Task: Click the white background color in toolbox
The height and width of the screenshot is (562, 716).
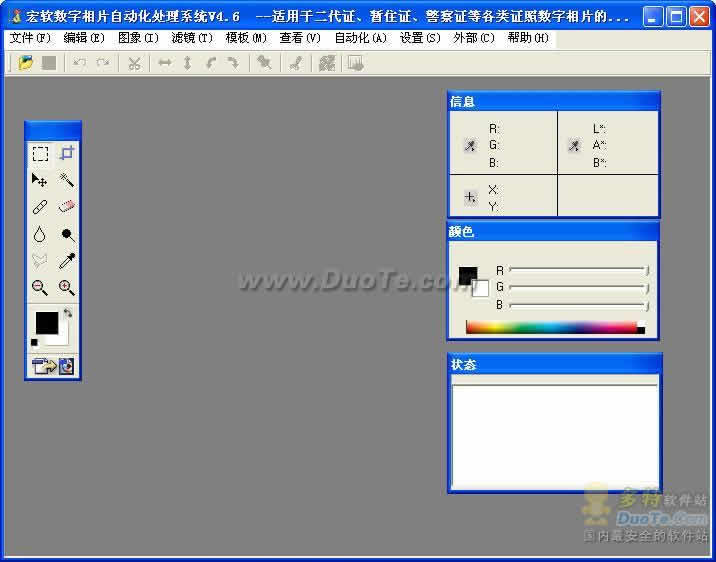Action: [62, 338]
